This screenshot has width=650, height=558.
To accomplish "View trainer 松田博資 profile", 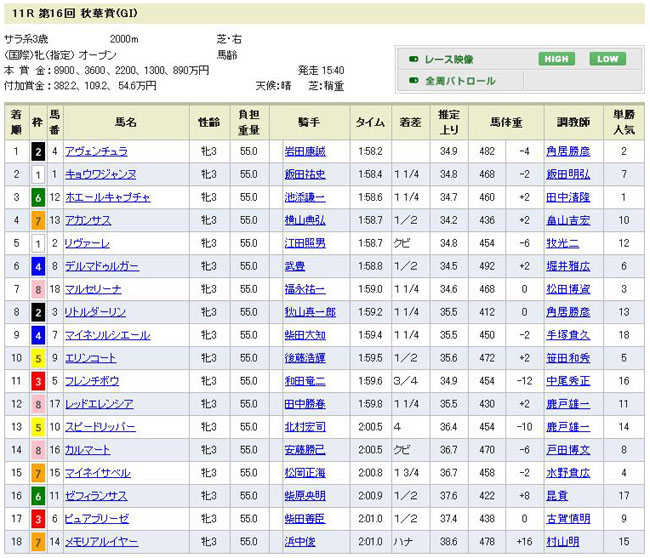I will pyautogui.click(x=567, y=290).
